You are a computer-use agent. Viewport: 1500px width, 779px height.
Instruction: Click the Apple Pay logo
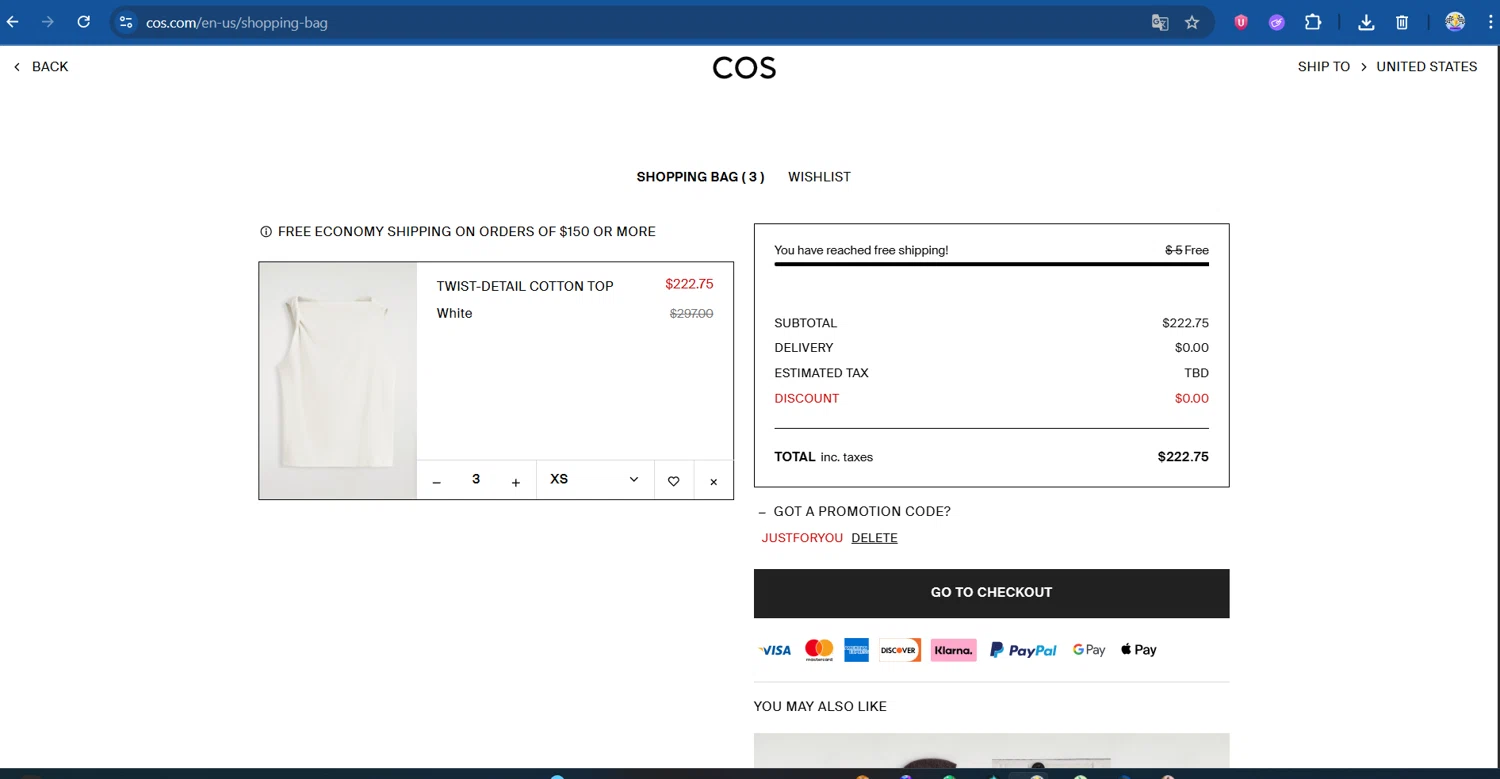[x=1138, y=650]
